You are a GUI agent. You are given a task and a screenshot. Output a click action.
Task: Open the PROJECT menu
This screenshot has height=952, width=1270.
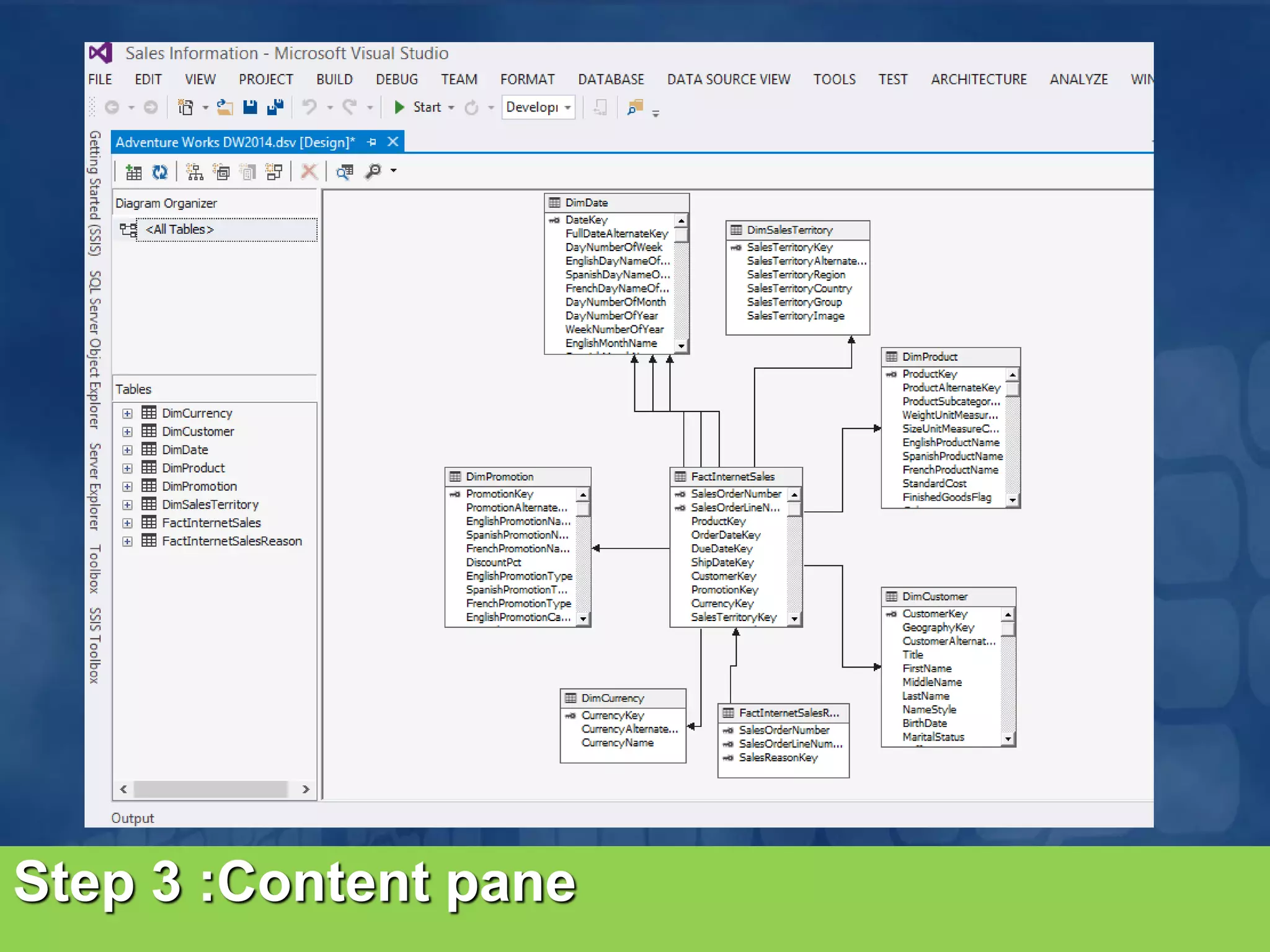click(266, 79)
